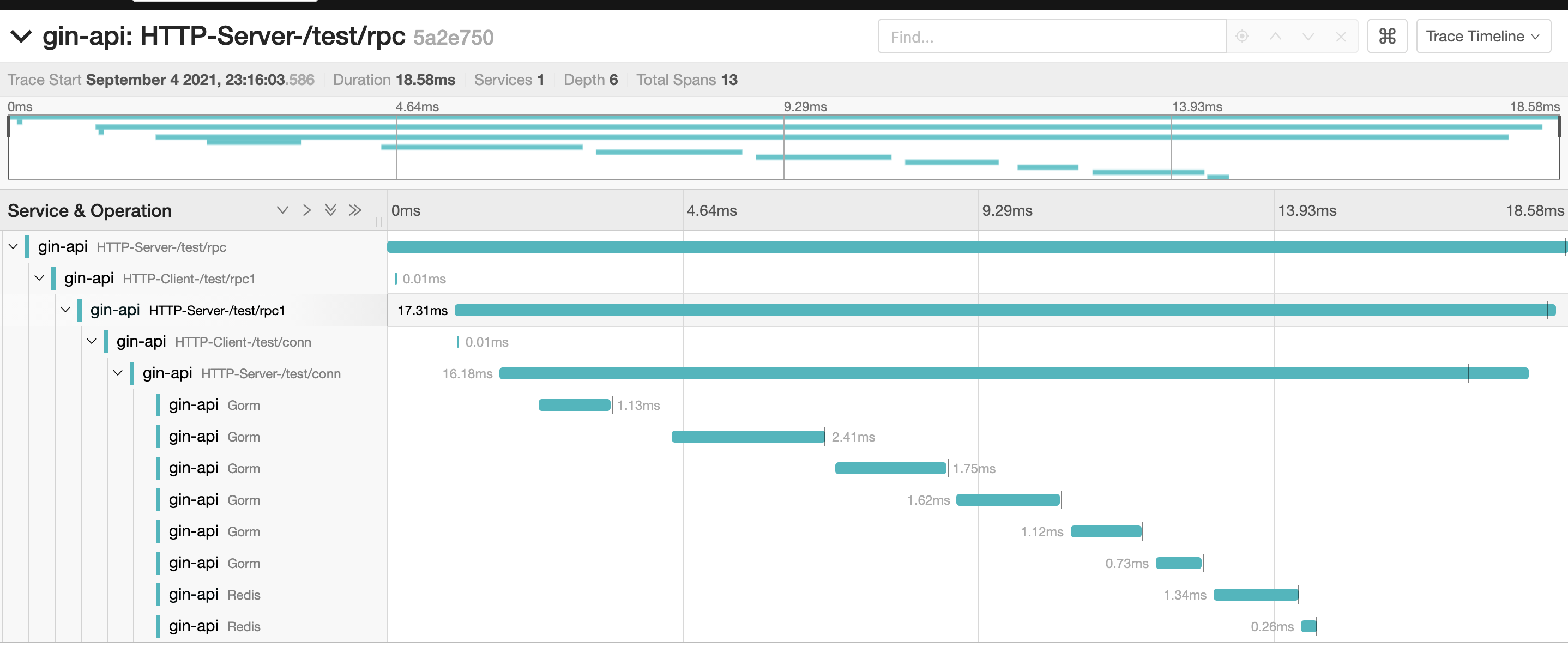Collapse the HTTP-Server-/test/rpc root span
This screenshot has height=653, width=1568.
(14, 246)
